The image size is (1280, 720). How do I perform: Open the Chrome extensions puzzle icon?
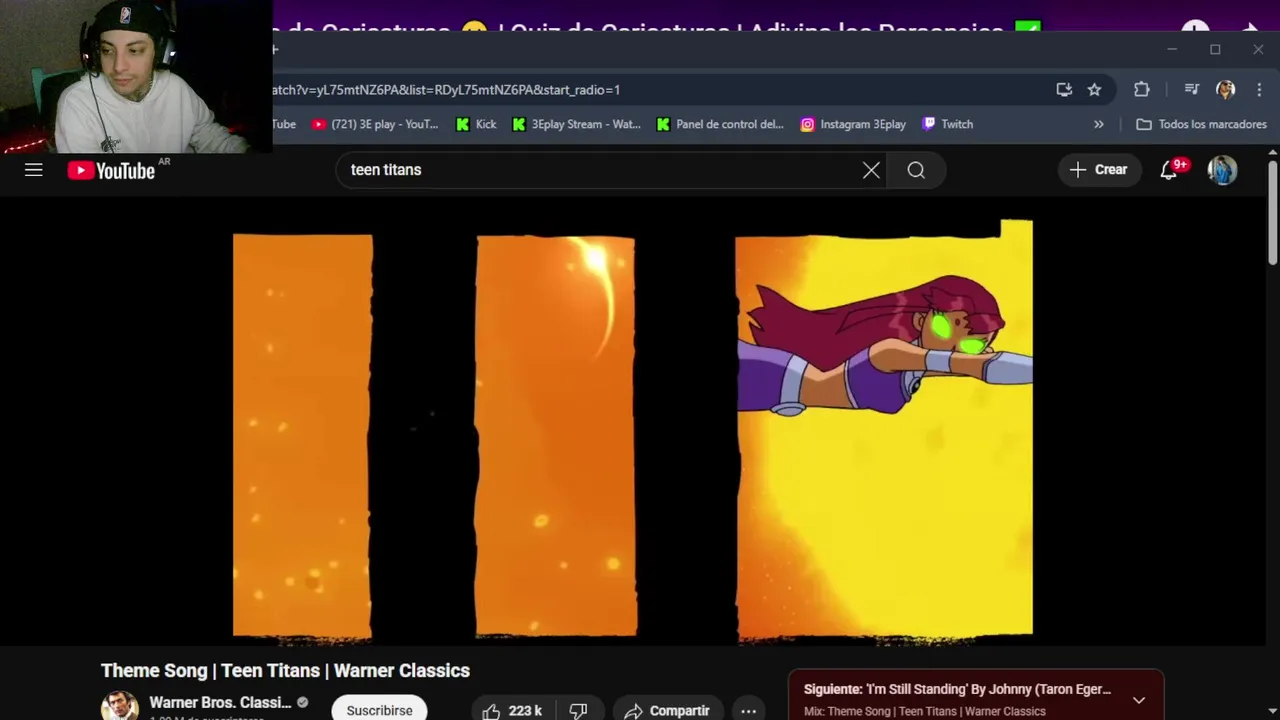(1141, 90)
